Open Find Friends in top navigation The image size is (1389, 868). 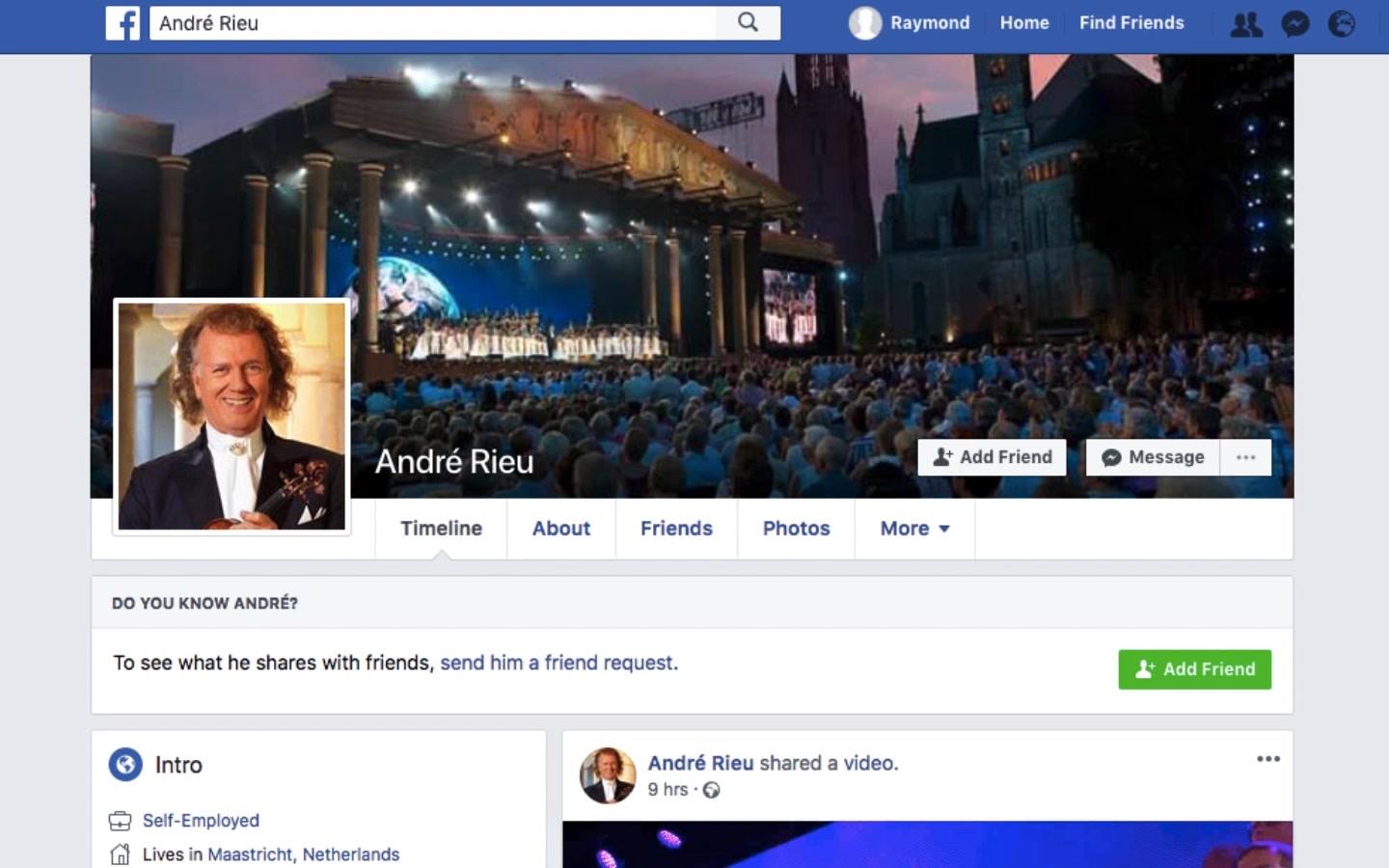[1131, 23]
